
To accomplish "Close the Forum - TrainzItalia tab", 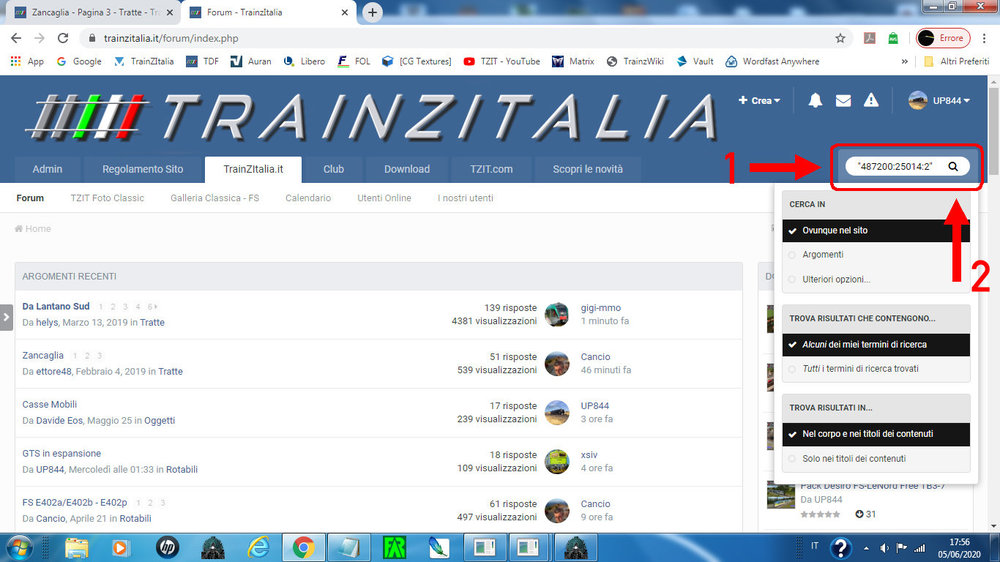I will coord(344,12).
